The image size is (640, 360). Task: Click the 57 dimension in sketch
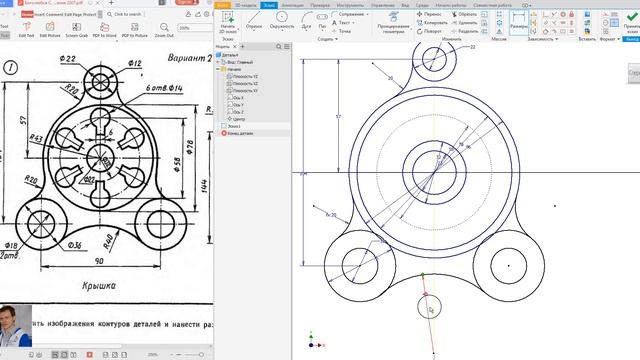tap(338, 117)
